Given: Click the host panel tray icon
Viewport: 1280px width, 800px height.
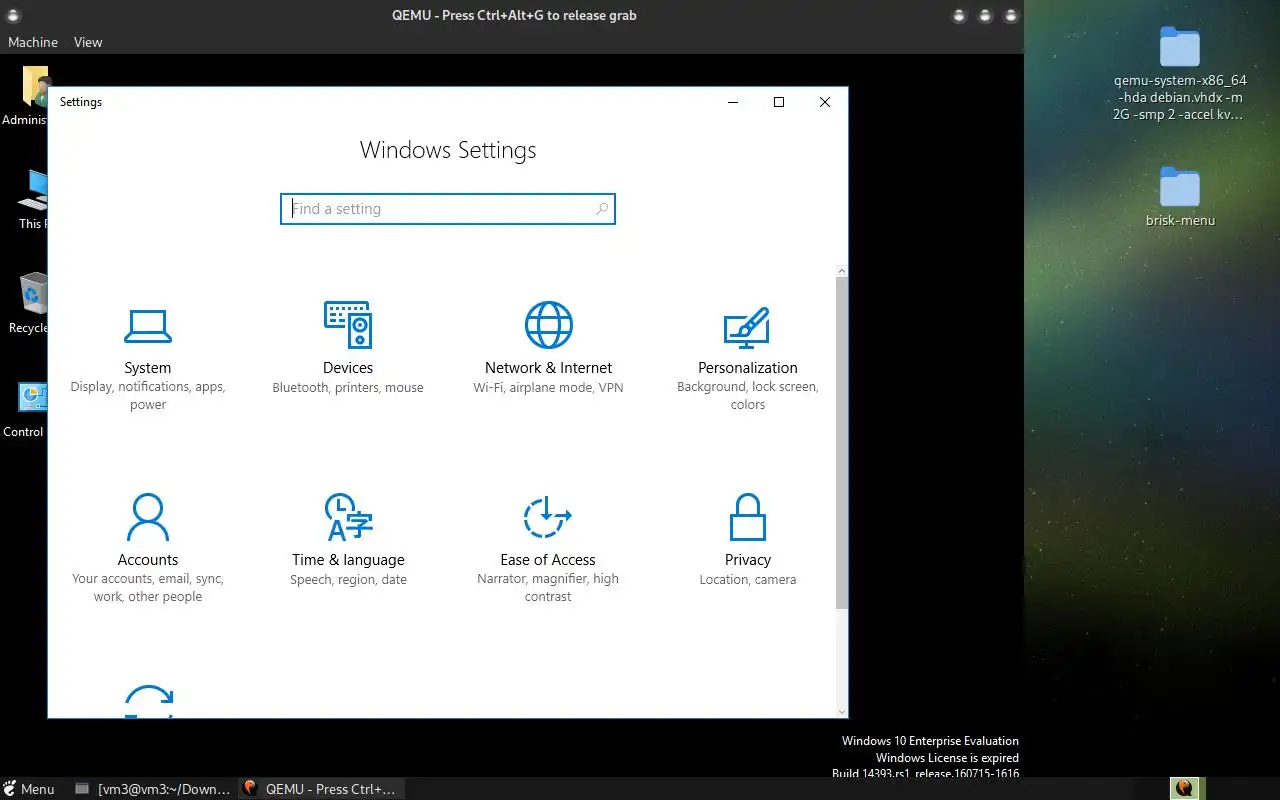Looking at the screenshot, I should [1184, 789].
